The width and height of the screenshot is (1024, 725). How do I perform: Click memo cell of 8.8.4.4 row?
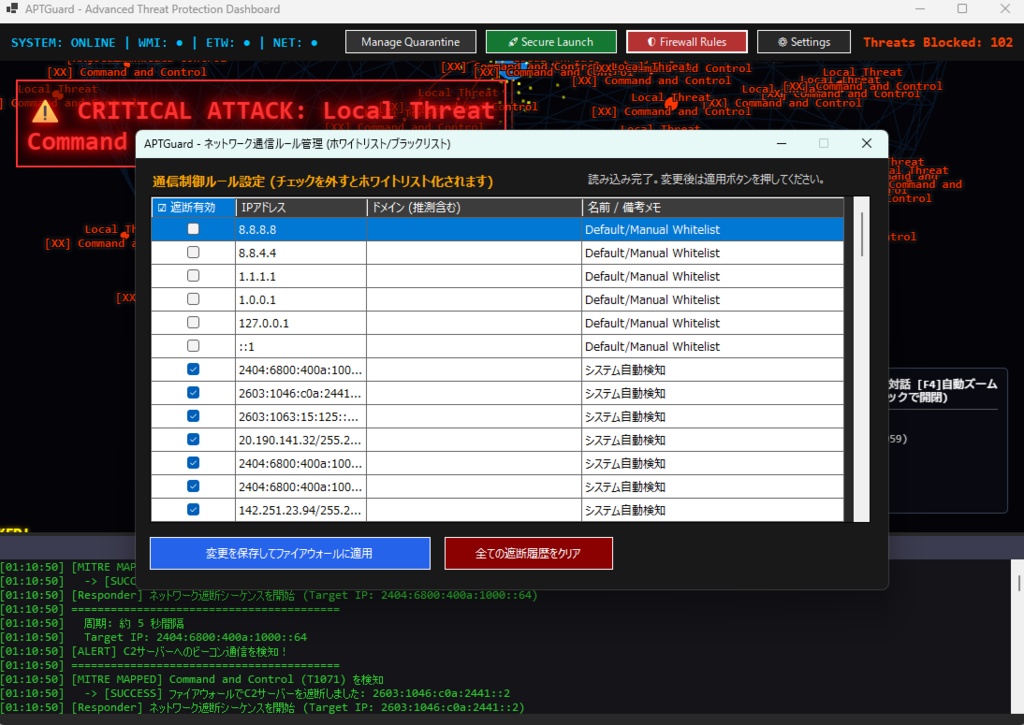tap(712, 253)
